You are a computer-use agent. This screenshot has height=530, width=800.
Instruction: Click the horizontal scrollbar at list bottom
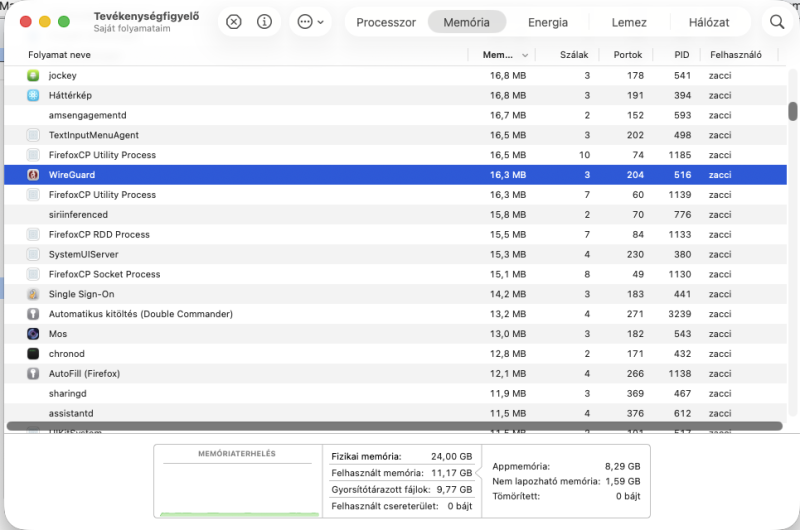pos(394,426)
